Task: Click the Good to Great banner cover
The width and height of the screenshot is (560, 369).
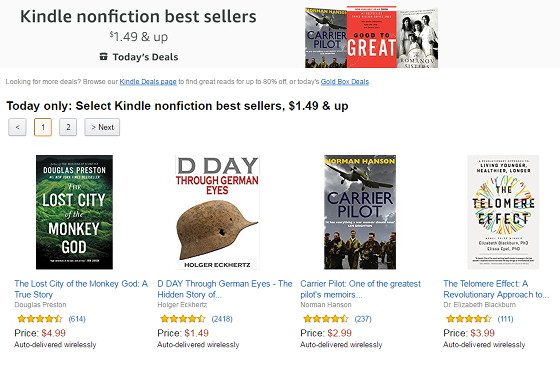Action: [372, 37]
